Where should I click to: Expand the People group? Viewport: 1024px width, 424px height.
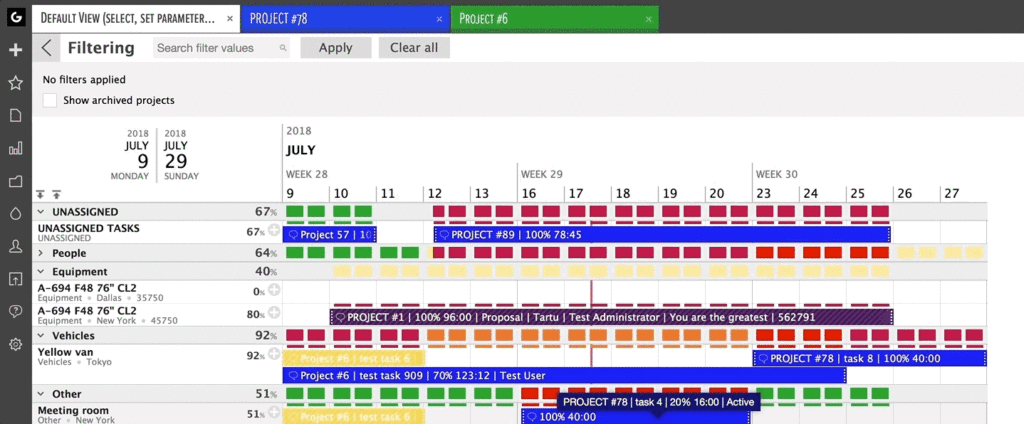40,253
